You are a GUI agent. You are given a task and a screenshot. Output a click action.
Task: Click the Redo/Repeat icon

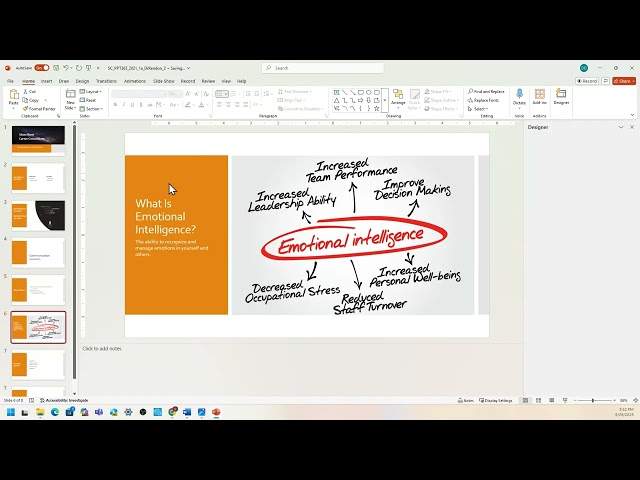pos(79,68)
